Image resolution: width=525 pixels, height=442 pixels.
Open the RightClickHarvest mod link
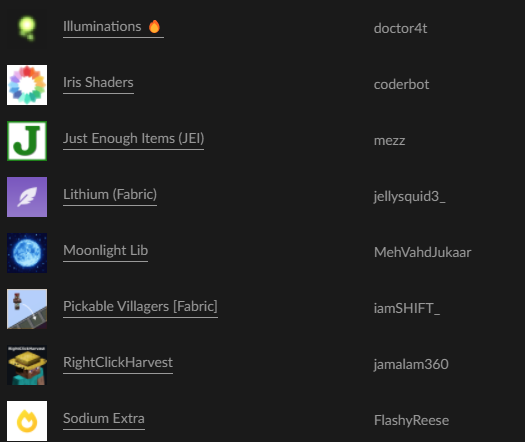tap(118, 362)
